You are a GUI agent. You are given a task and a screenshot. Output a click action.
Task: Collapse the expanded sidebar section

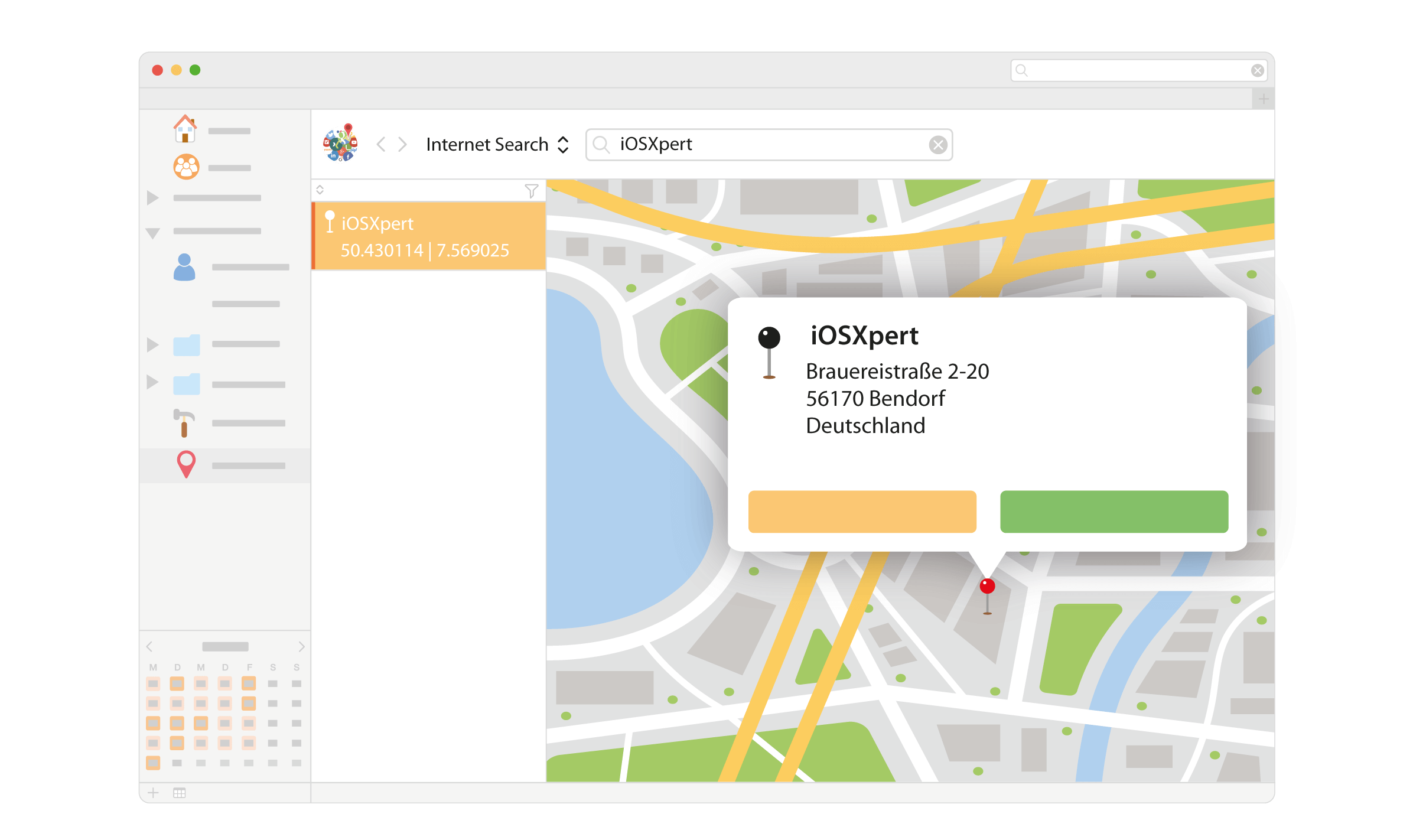coord(153,233)
